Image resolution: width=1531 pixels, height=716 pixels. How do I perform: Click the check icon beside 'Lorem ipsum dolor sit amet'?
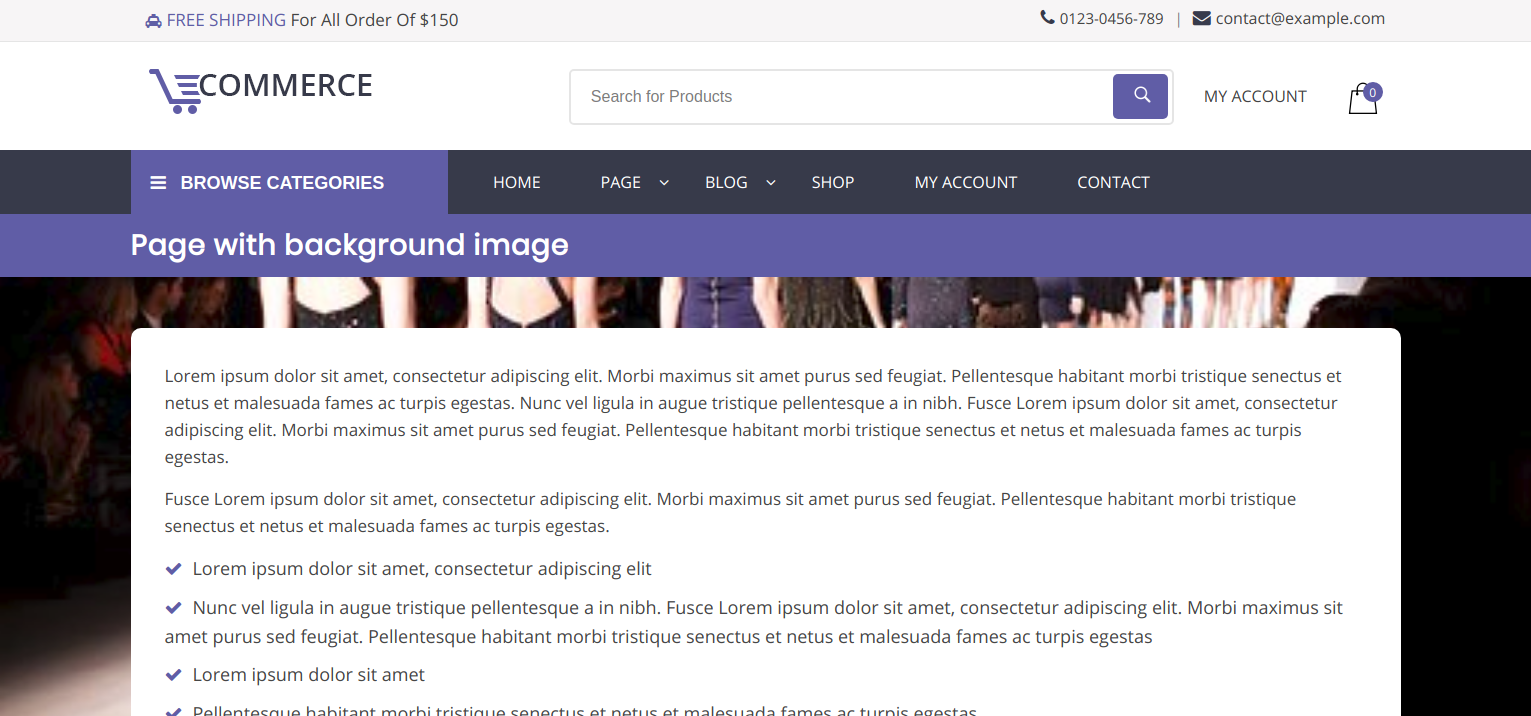tap(173, 675)
